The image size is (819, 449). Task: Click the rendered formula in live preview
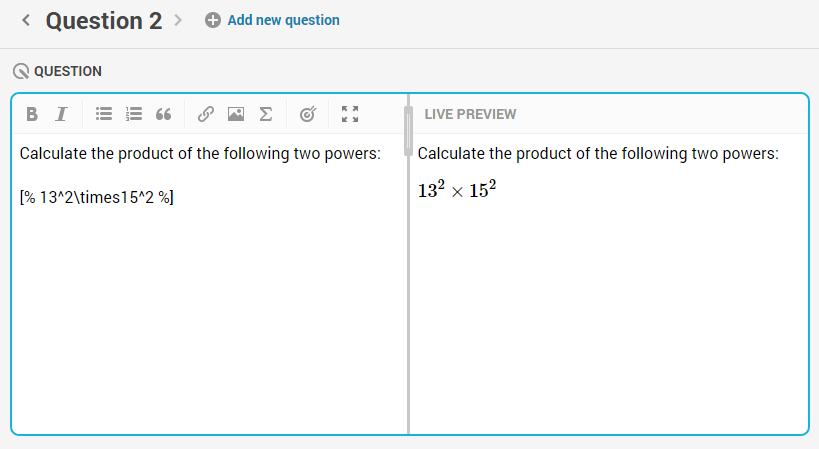point(457,189)
